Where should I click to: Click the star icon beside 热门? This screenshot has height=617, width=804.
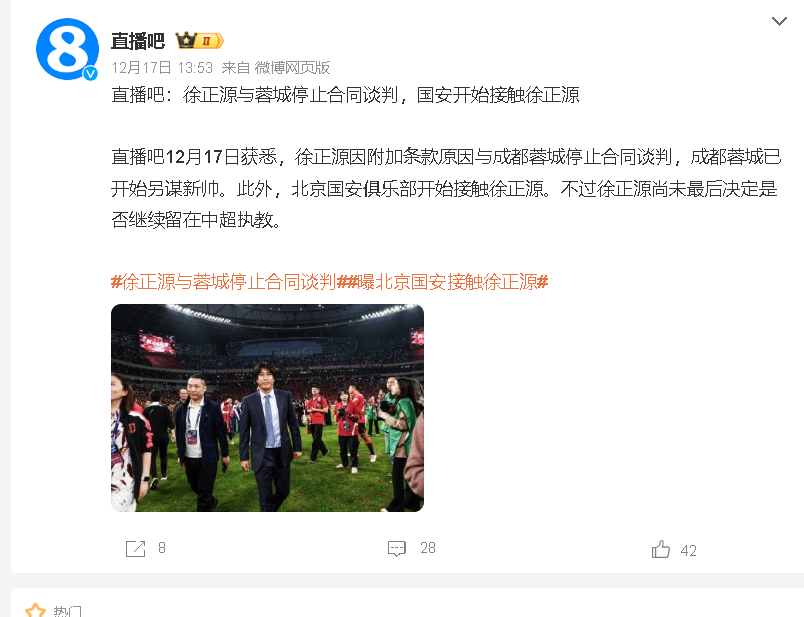tap(35, 610)
